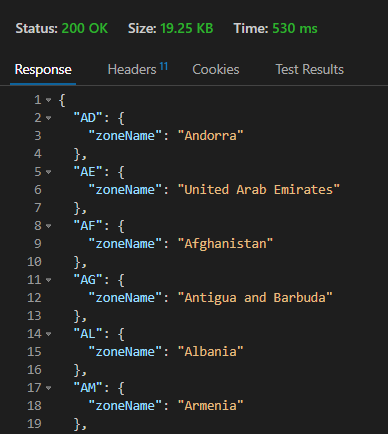Click the 530 ms time value
The image size is (388, 434).
click(295, 29)
